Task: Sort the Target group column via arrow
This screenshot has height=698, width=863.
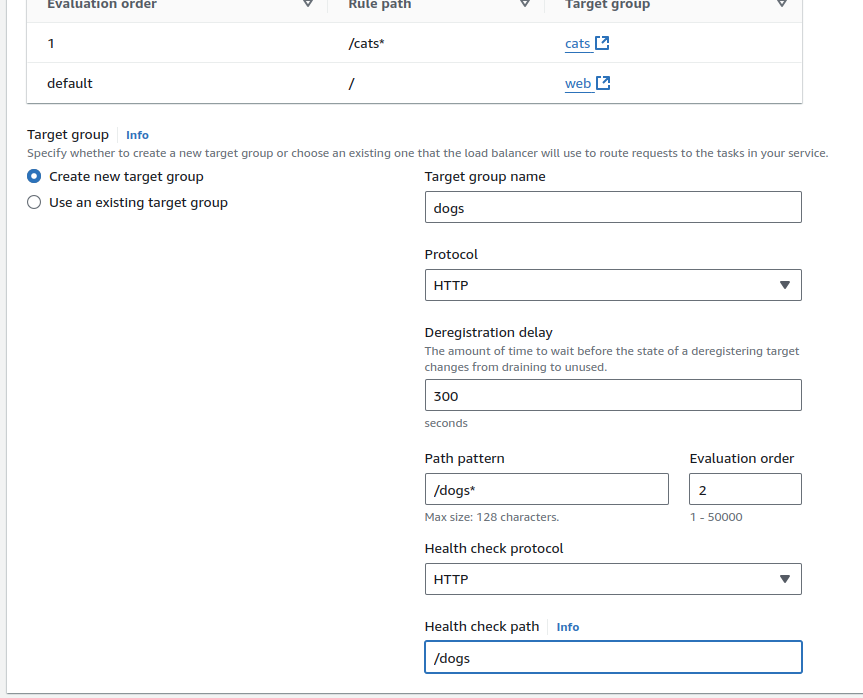Action: [x=782, y=5]
